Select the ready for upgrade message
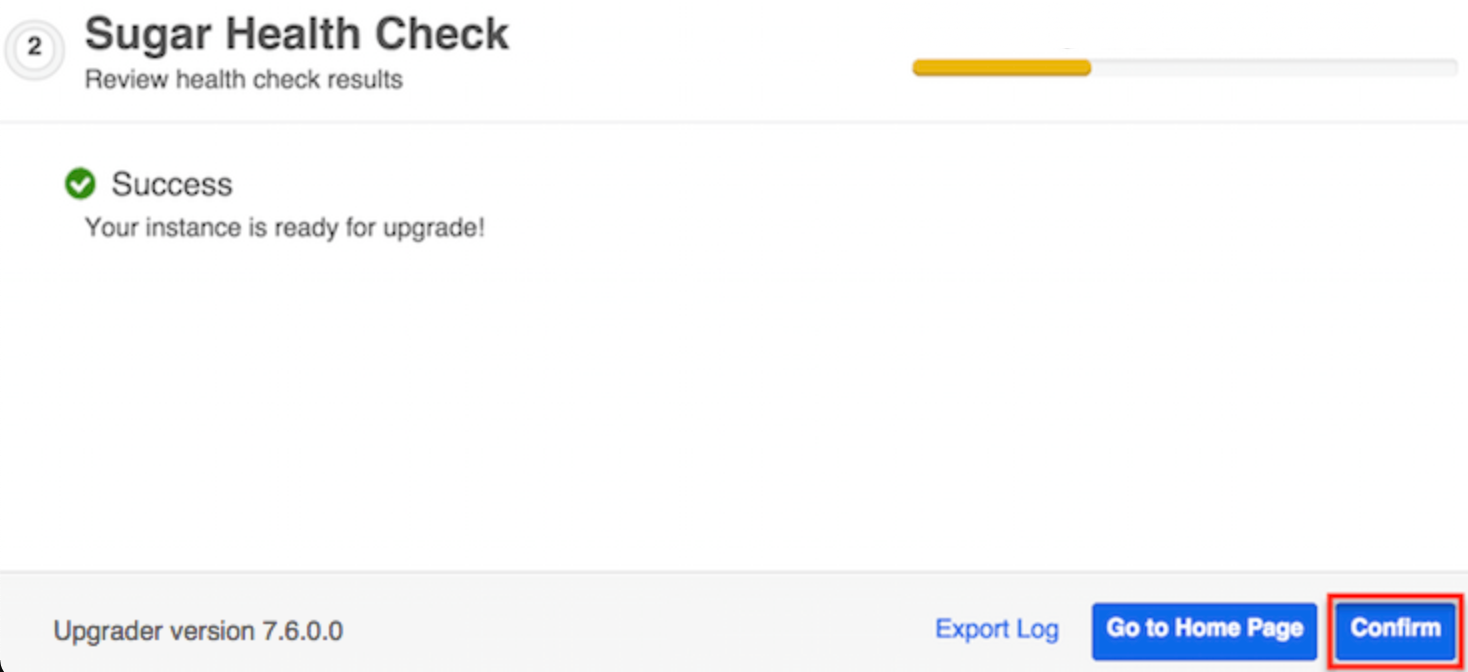1468x672 pixels. coord(285,228)
